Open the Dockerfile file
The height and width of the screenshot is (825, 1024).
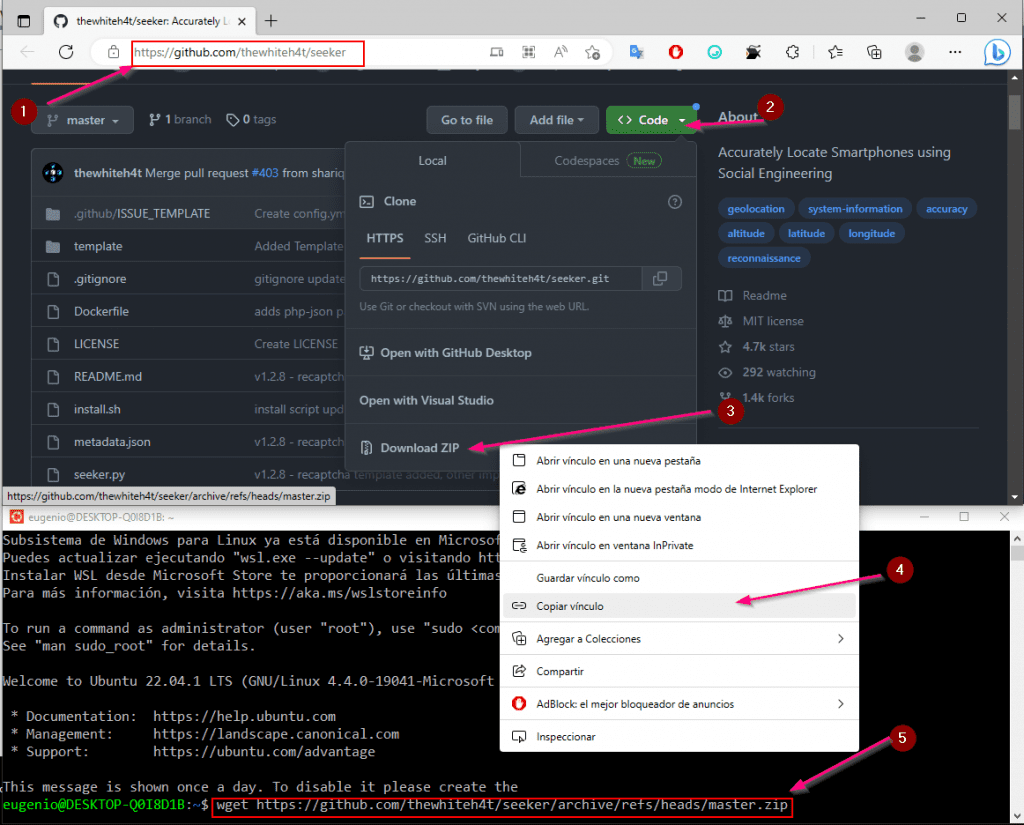coord(101,312)
